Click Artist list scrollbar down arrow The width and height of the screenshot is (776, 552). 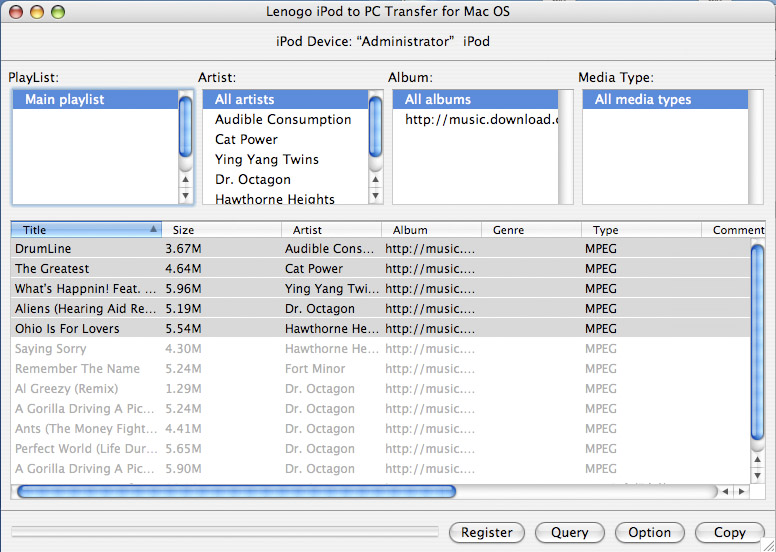(376, 196)
